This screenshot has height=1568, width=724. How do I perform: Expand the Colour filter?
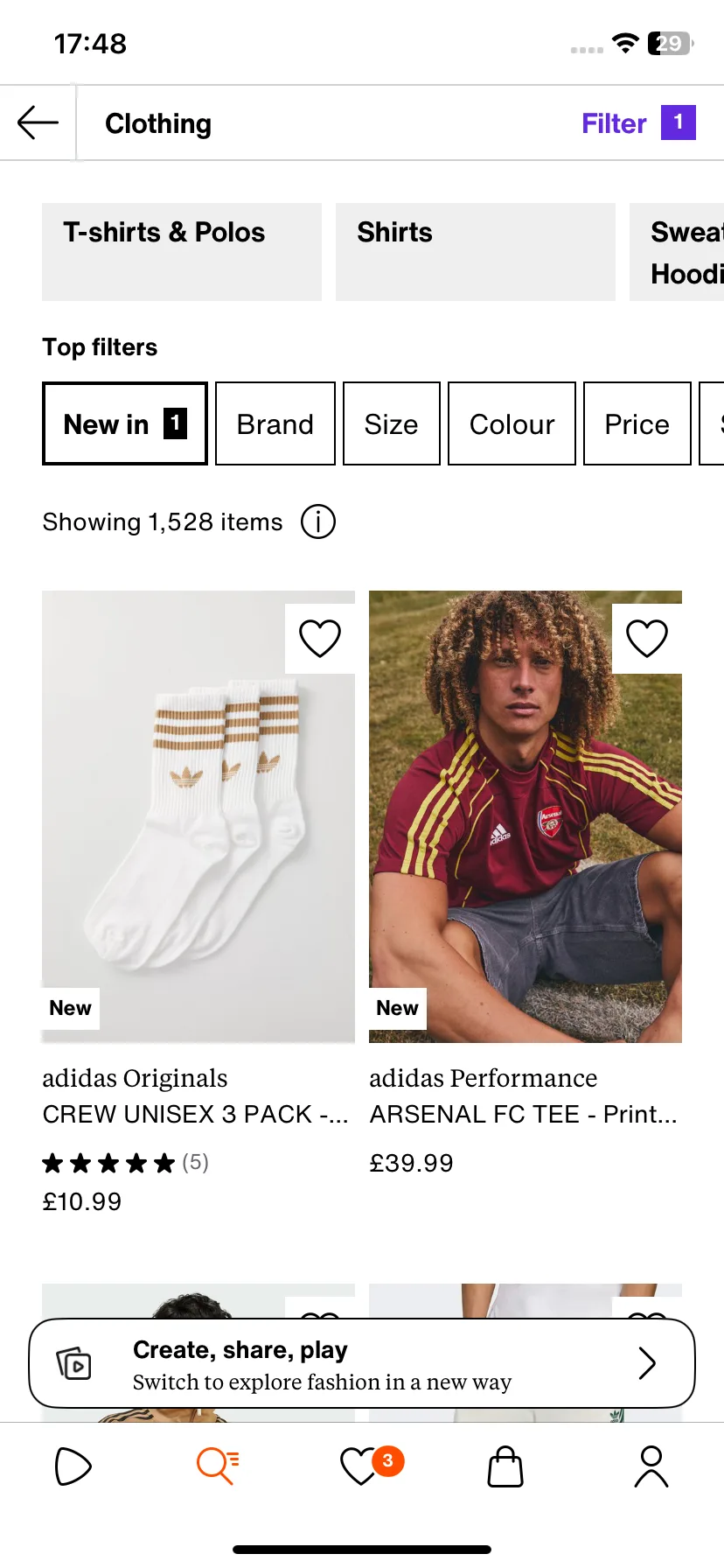coord(512,423)
